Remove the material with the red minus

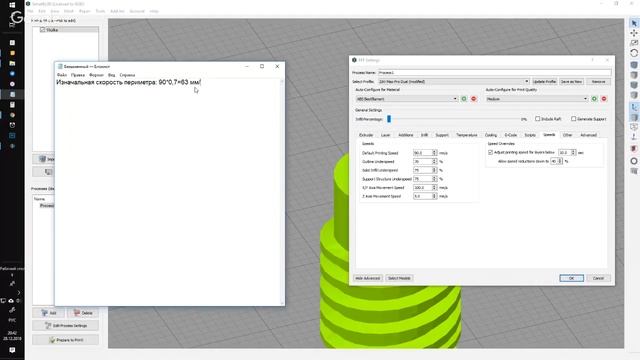click(x=473, y=99)
